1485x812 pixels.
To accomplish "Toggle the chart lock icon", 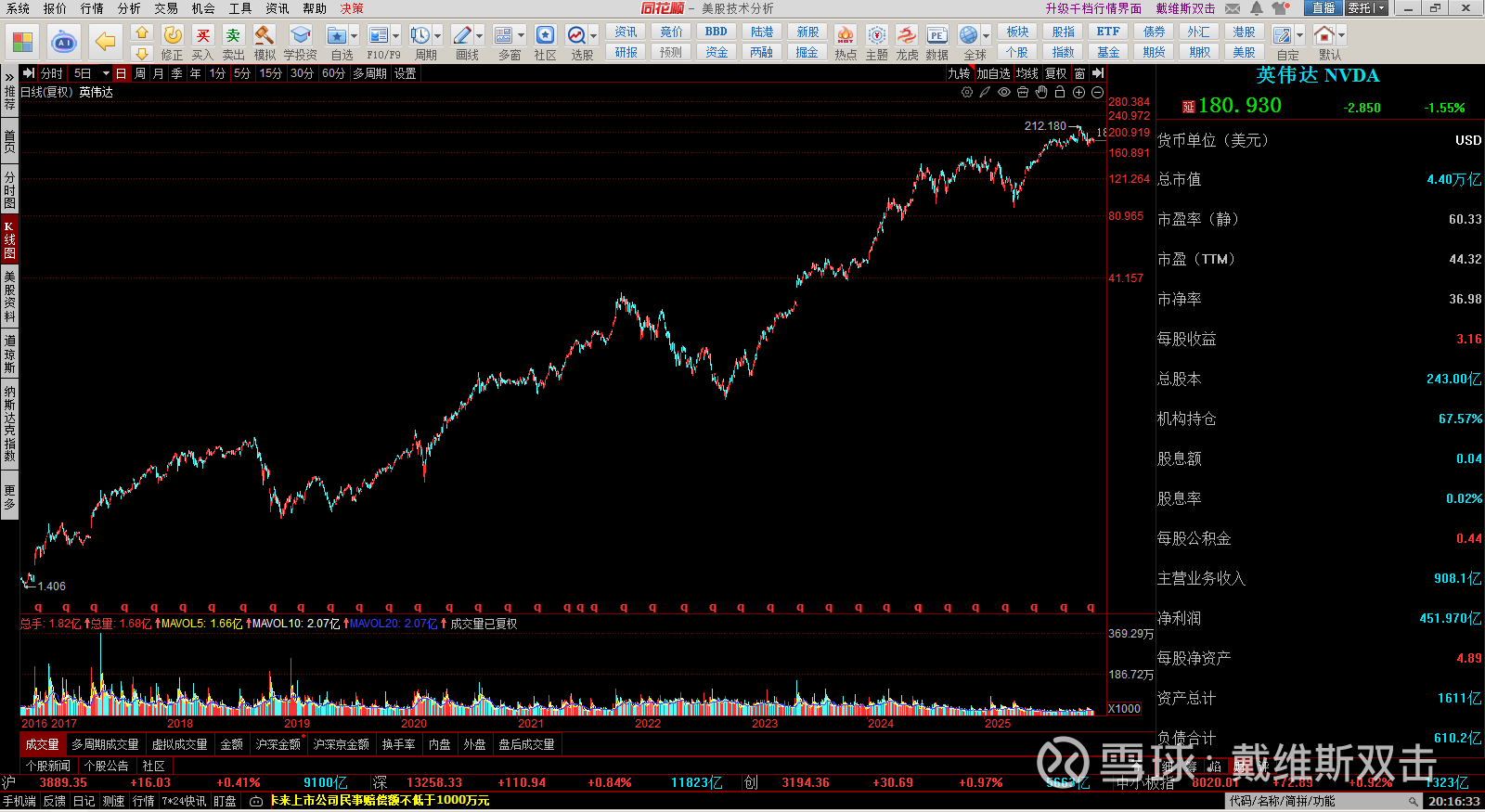I will coord(1060,93).
